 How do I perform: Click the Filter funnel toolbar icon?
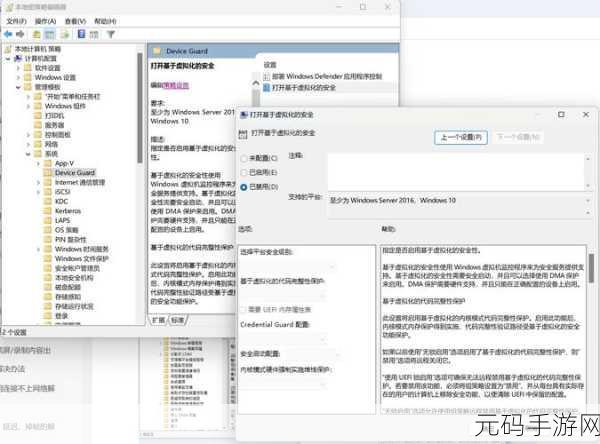tap(111, 34)
